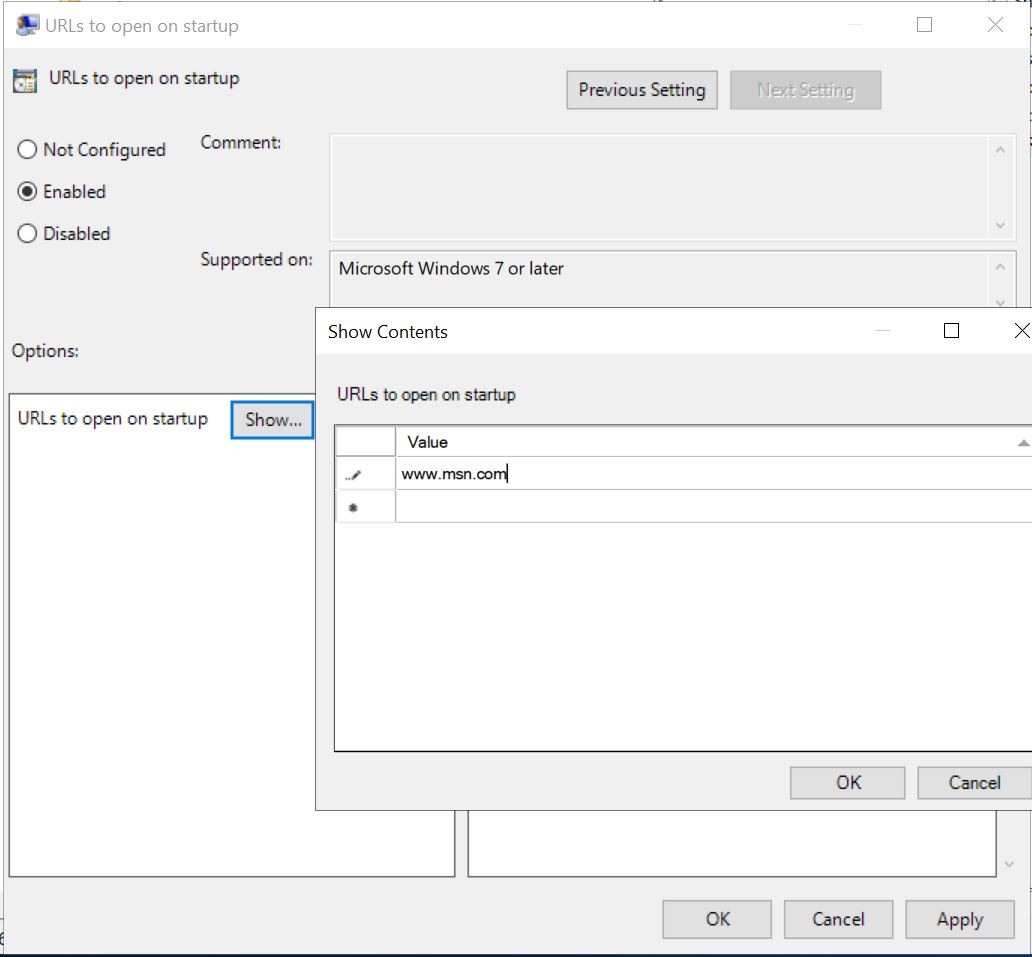Maximize the Show Contents dialog
Viewport: 1032px width, 957px height.
point(951,331)
